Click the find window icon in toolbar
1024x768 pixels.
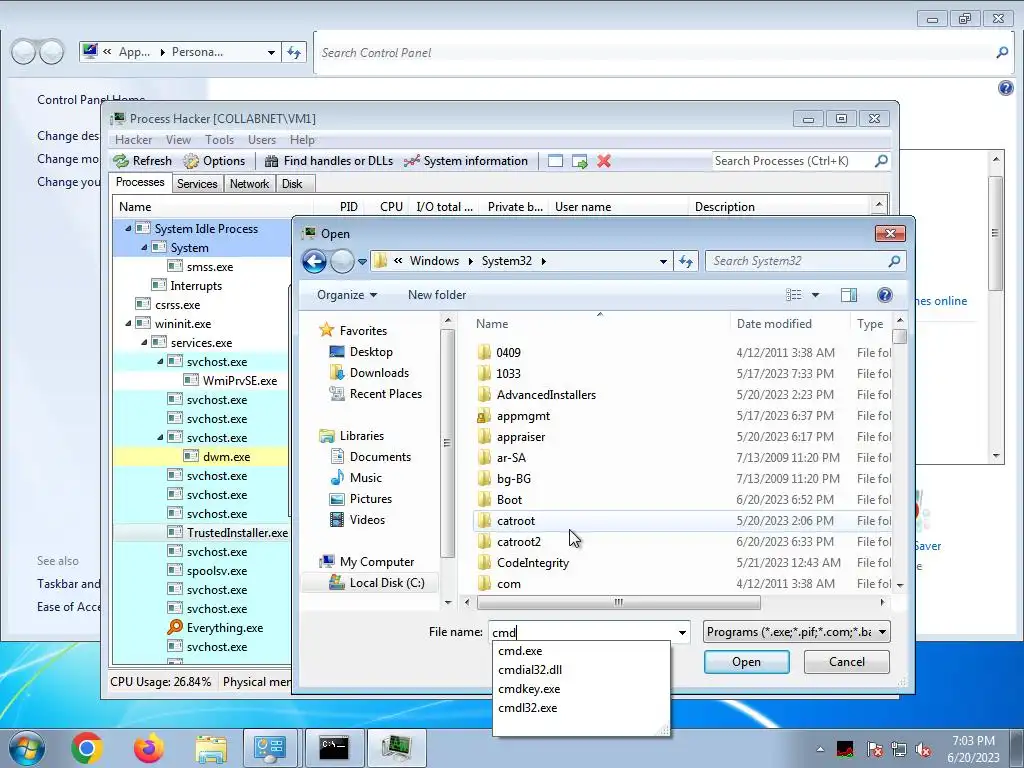coord(555,161)
